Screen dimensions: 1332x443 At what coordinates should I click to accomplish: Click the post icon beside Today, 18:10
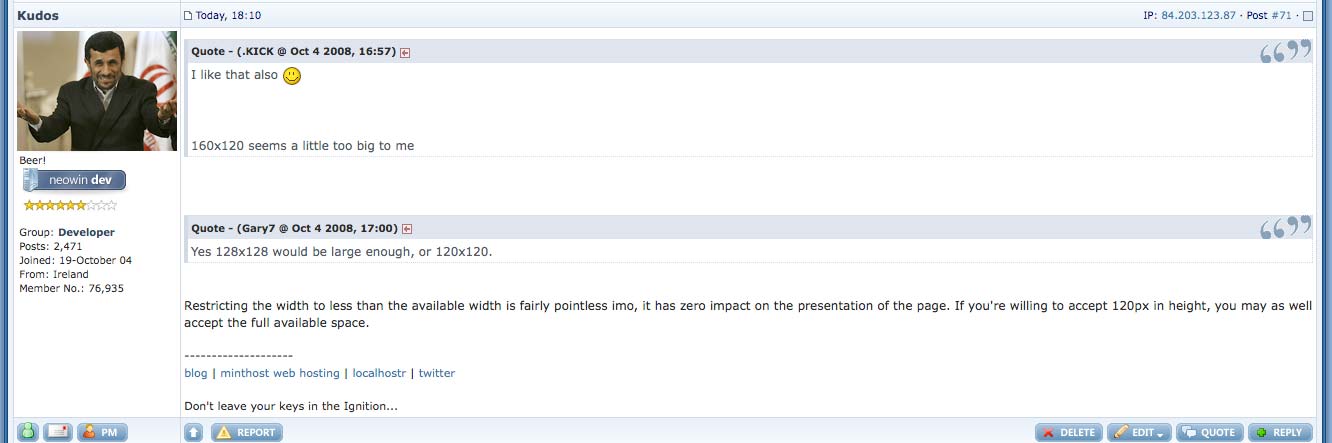point(188,16)
